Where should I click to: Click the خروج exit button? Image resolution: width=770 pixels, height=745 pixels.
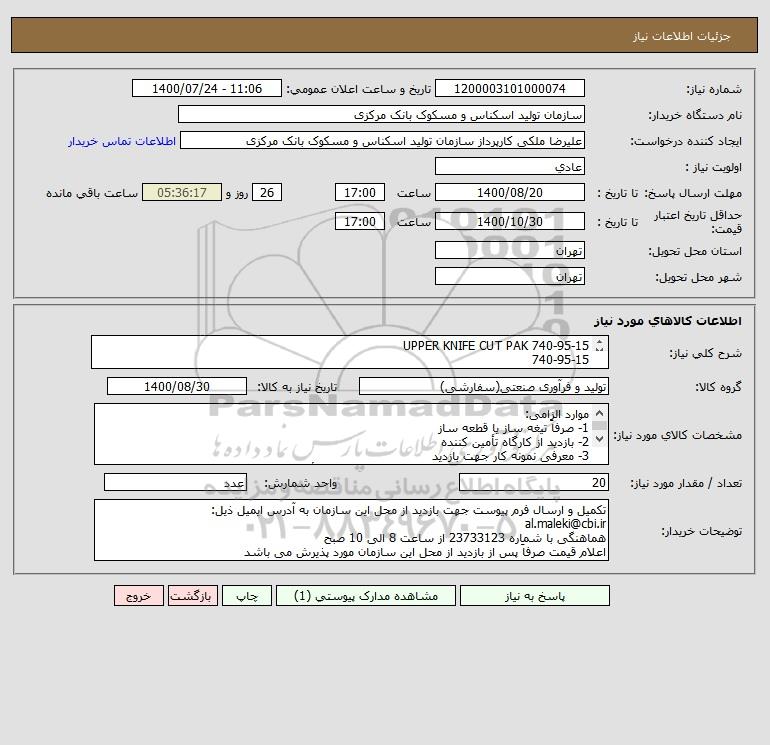(x=139, y=596)
